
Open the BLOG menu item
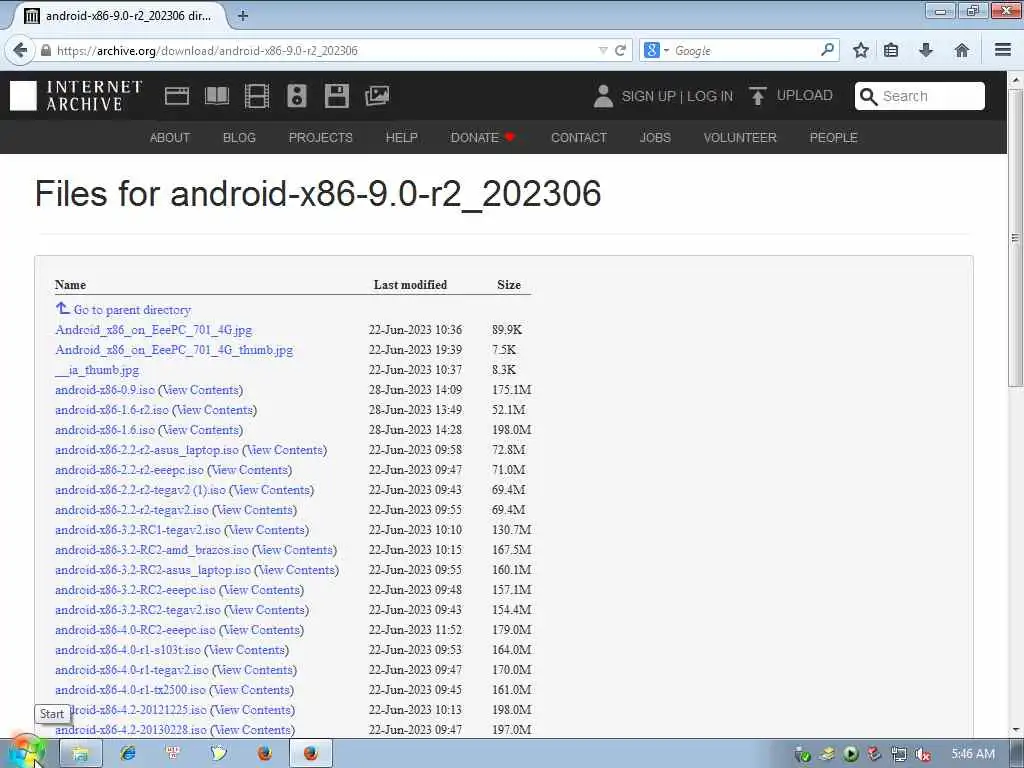pos(239,138)
